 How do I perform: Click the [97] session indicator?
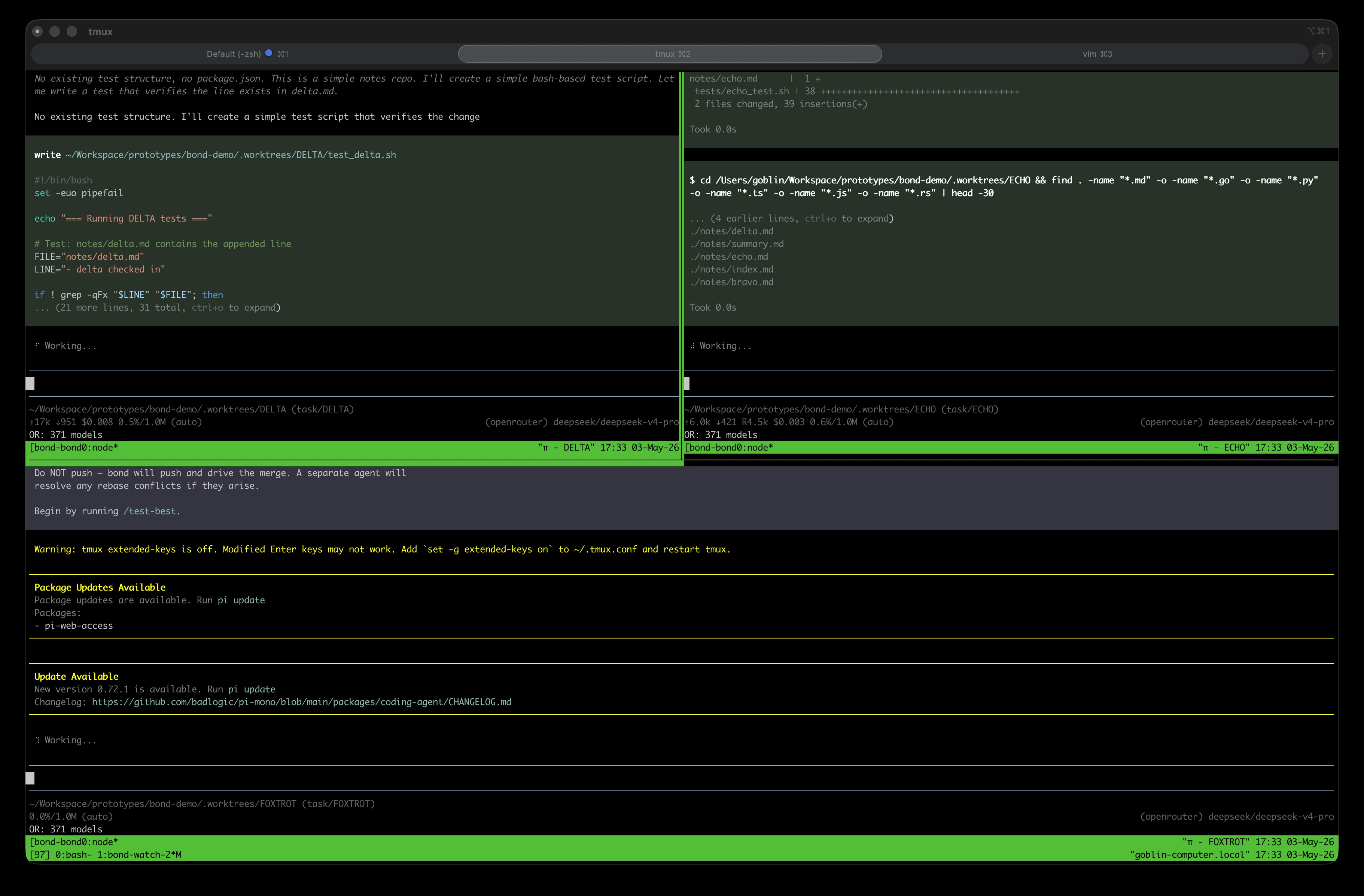40,855
